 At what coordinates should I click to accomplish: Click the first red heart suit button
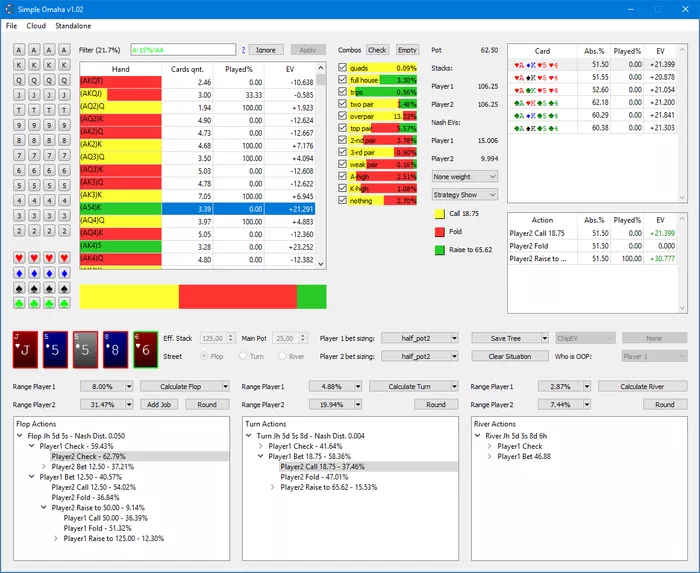[19, 258]
